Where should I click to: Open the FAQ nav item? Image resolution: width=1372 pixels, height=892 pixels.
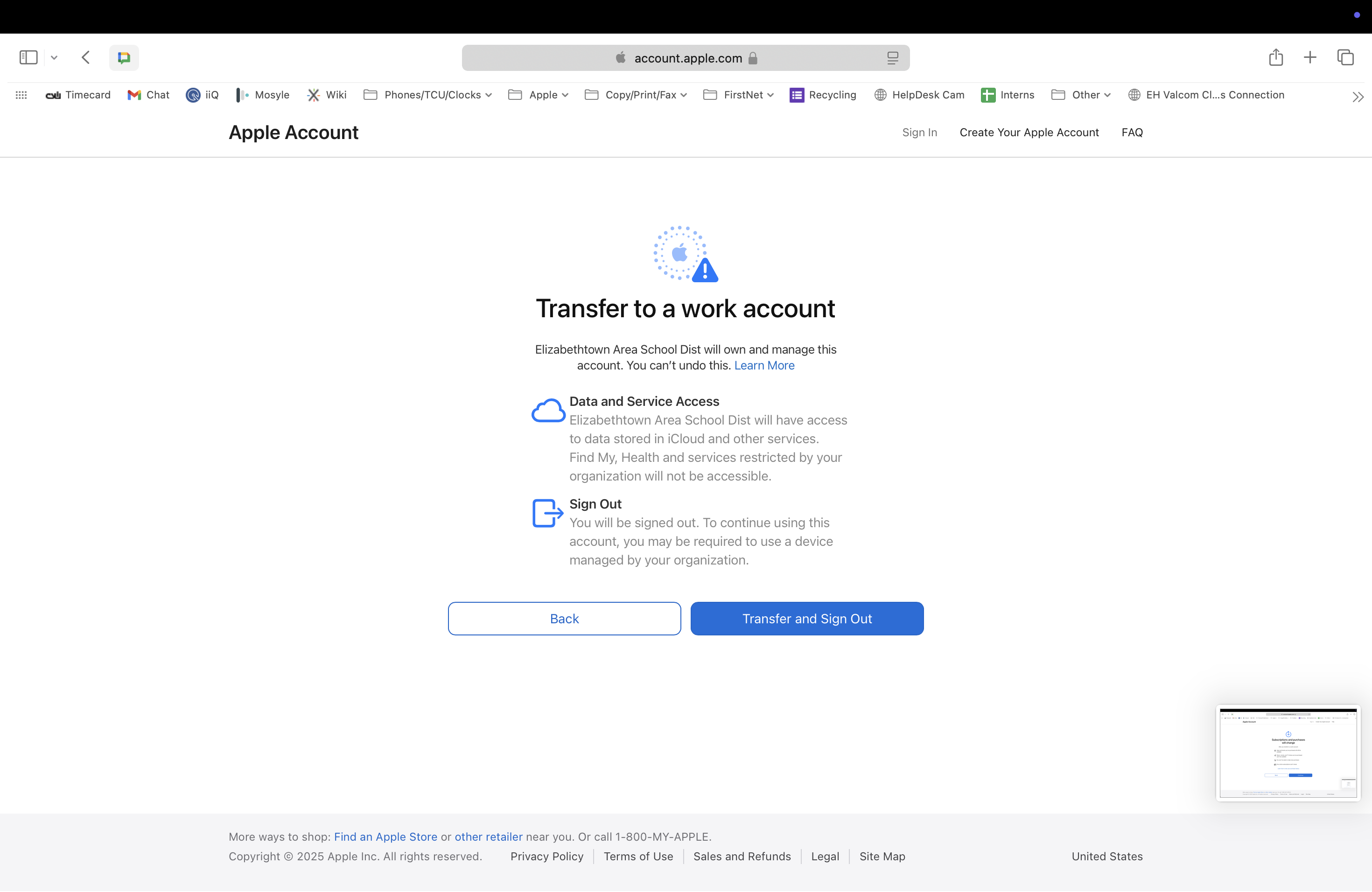[x=1132, y=132]
